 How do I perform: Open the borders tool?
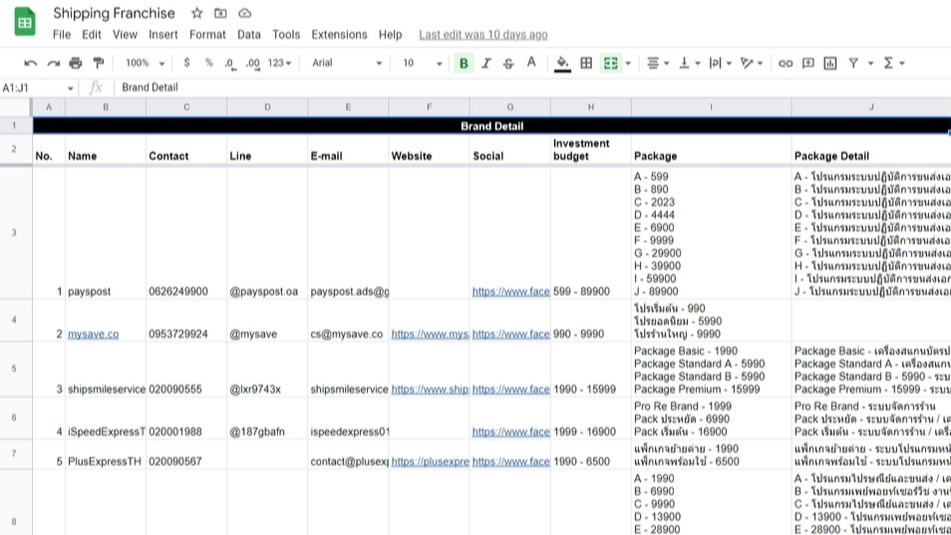(x=586, y=63)
